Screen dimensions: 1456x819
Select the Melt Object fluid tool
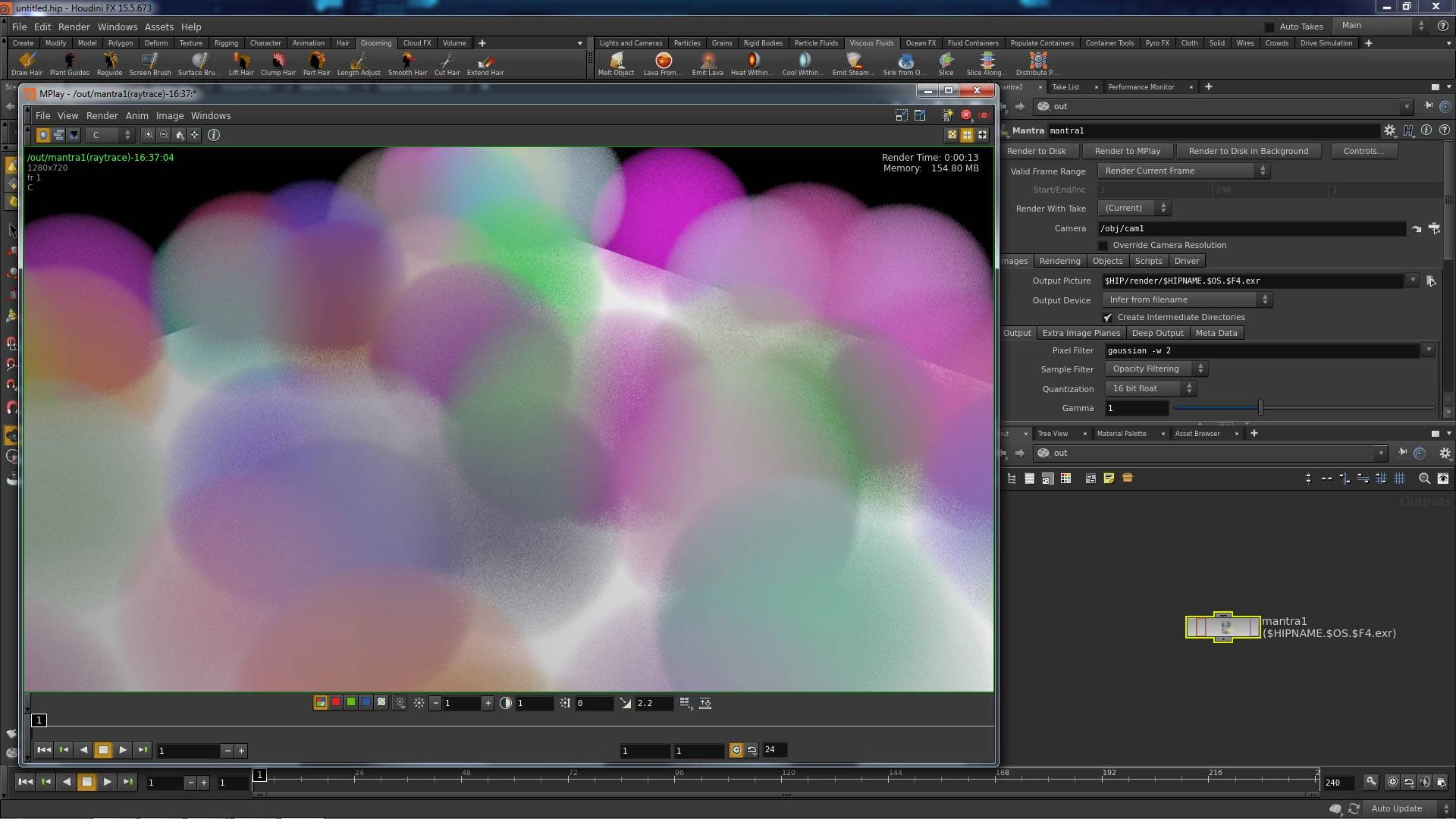tap(616, 64)
